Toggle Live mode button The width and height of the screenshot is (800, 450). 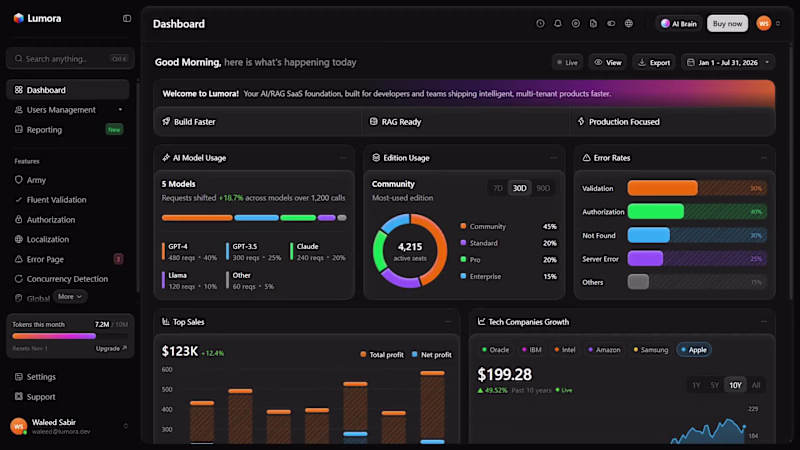point(567,62)
